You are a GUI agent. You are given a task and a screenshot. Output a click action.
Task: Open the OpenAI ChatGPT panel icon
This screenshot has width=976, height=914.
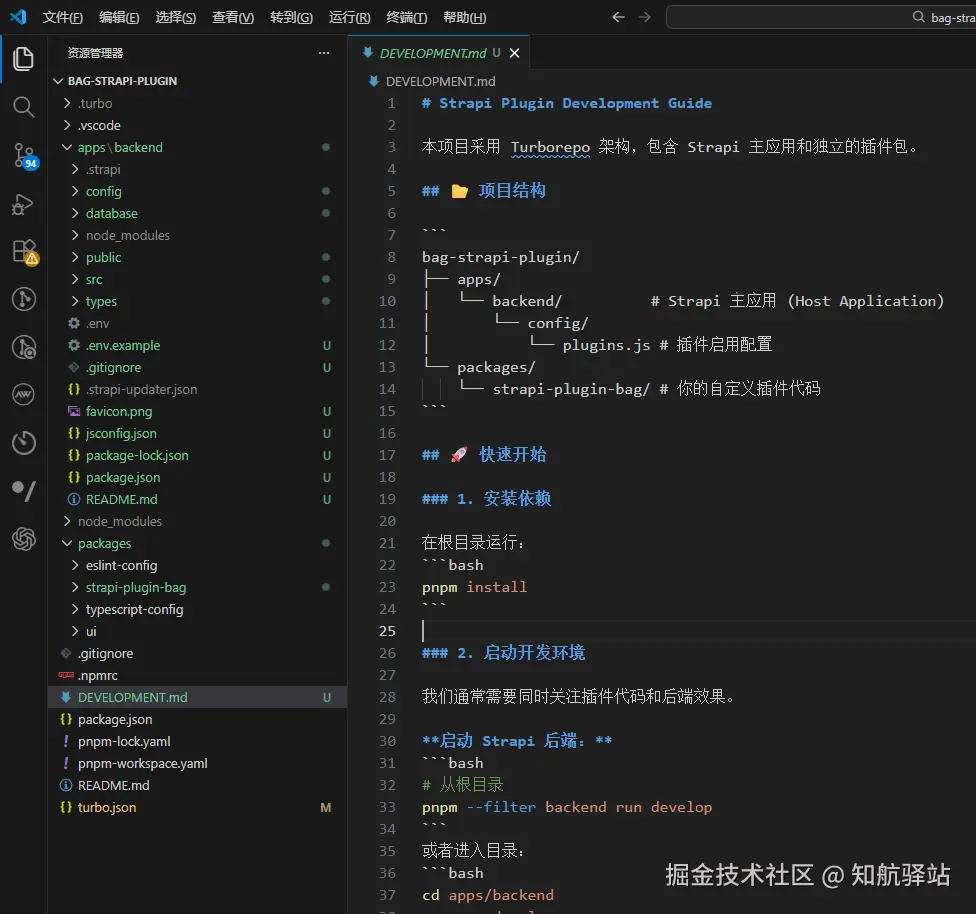(x=23, y=539)
